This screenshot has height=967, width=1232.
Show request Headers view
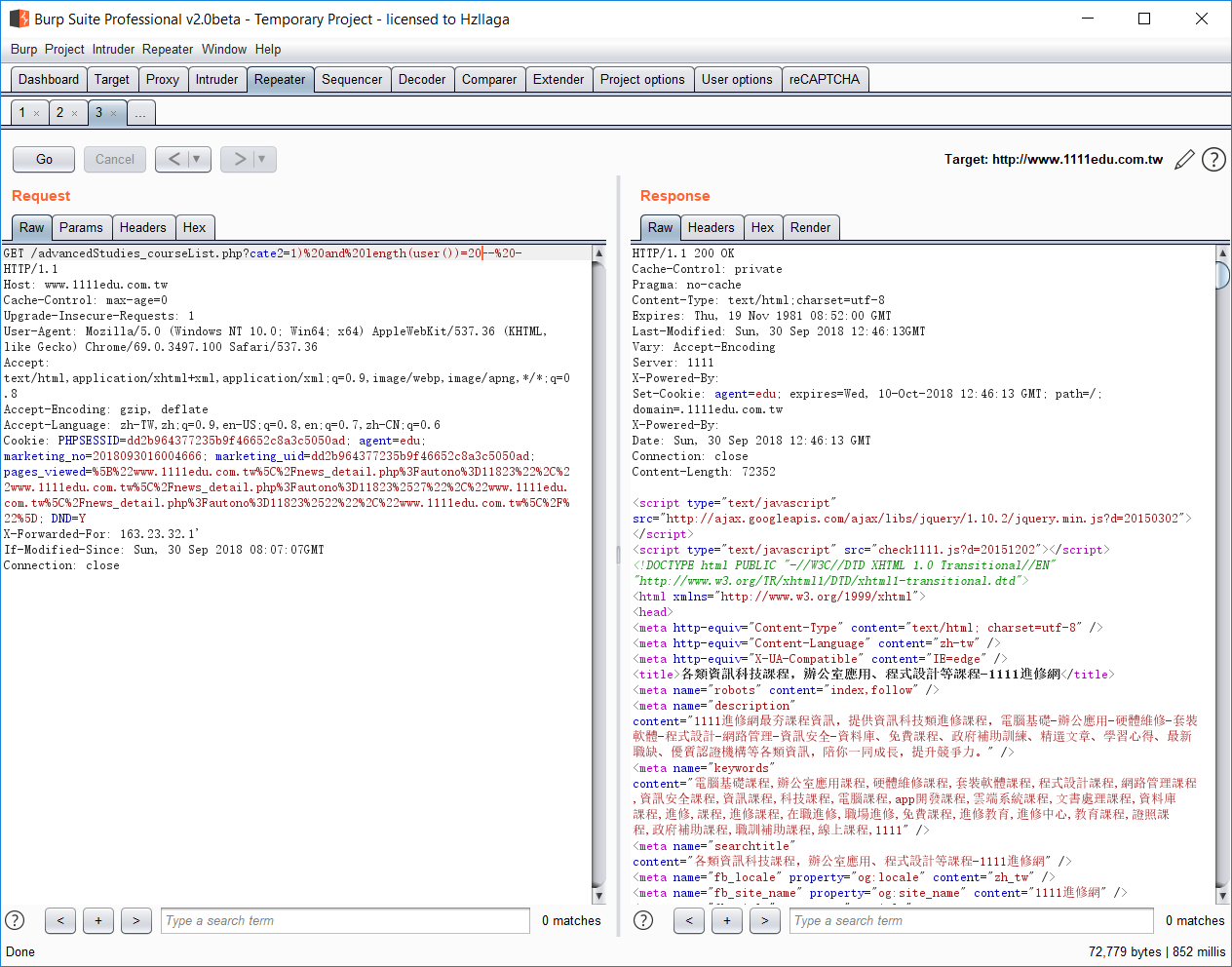(x=143, y=227)
